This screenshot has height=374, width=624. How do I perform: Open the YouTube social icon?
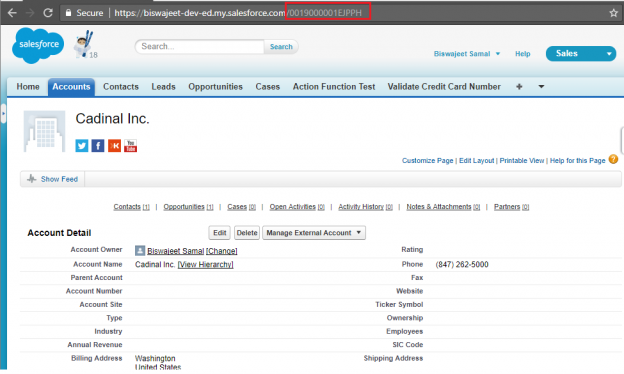(x=131, y=146)
